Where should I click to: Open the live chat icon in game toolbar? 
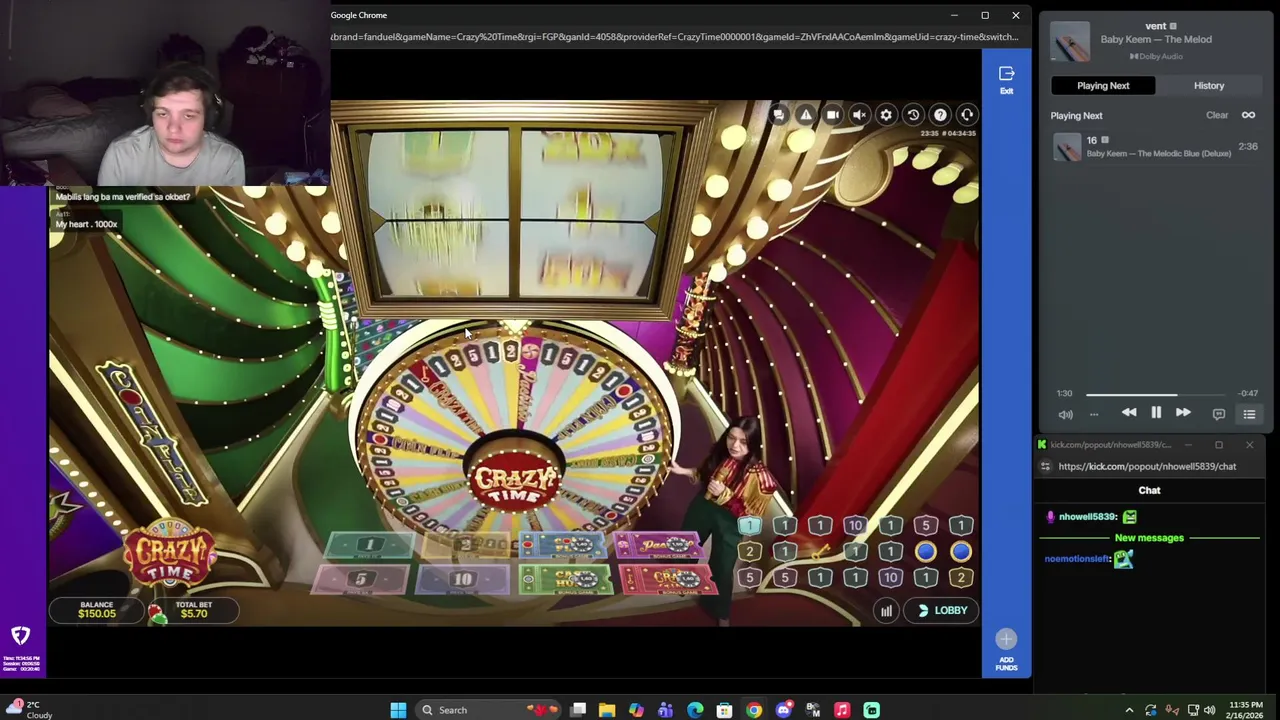(x=779, y=115)
